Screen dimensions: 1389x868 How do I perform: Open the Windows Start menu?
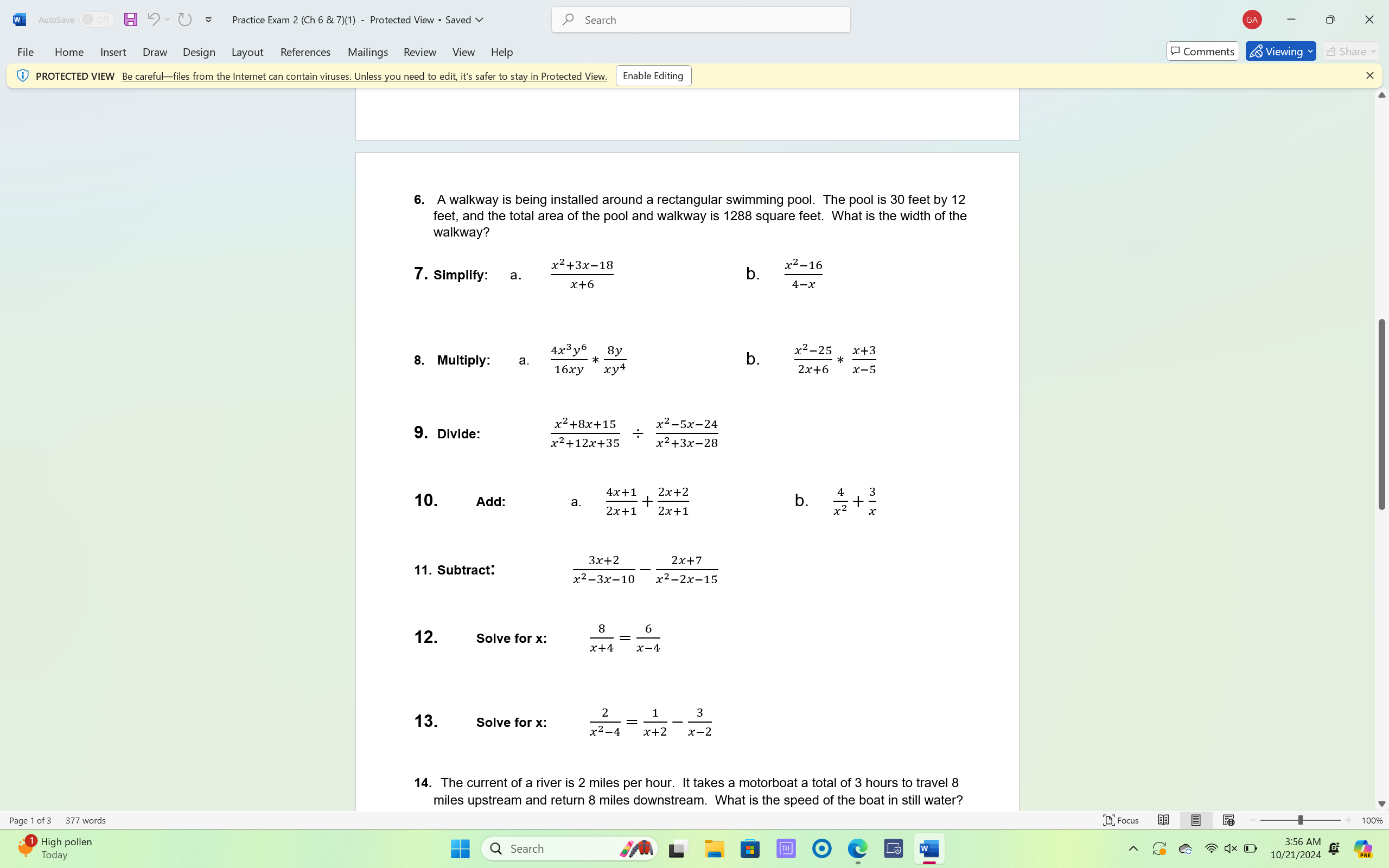pyautogui.click(x=460, y=848)
